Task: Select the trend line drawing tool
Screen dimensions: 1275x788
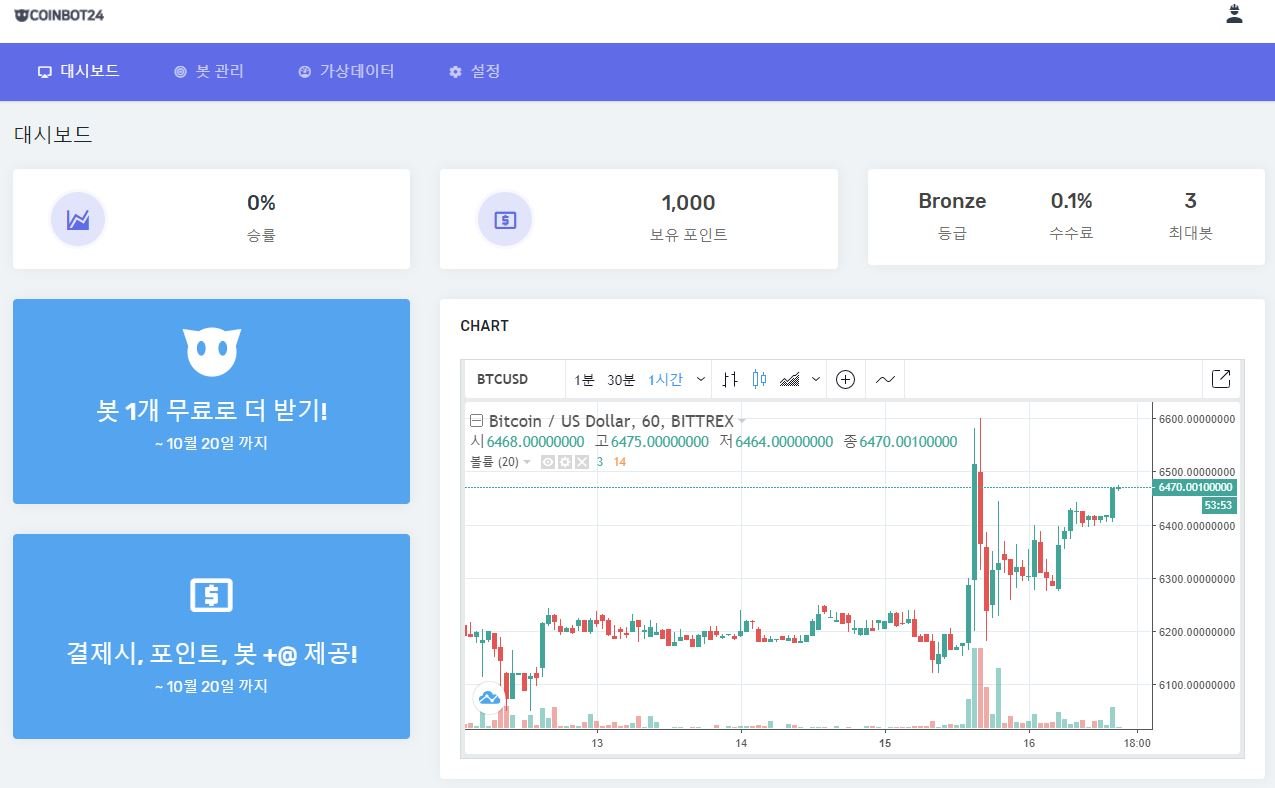Action: (x=884, y=379)
